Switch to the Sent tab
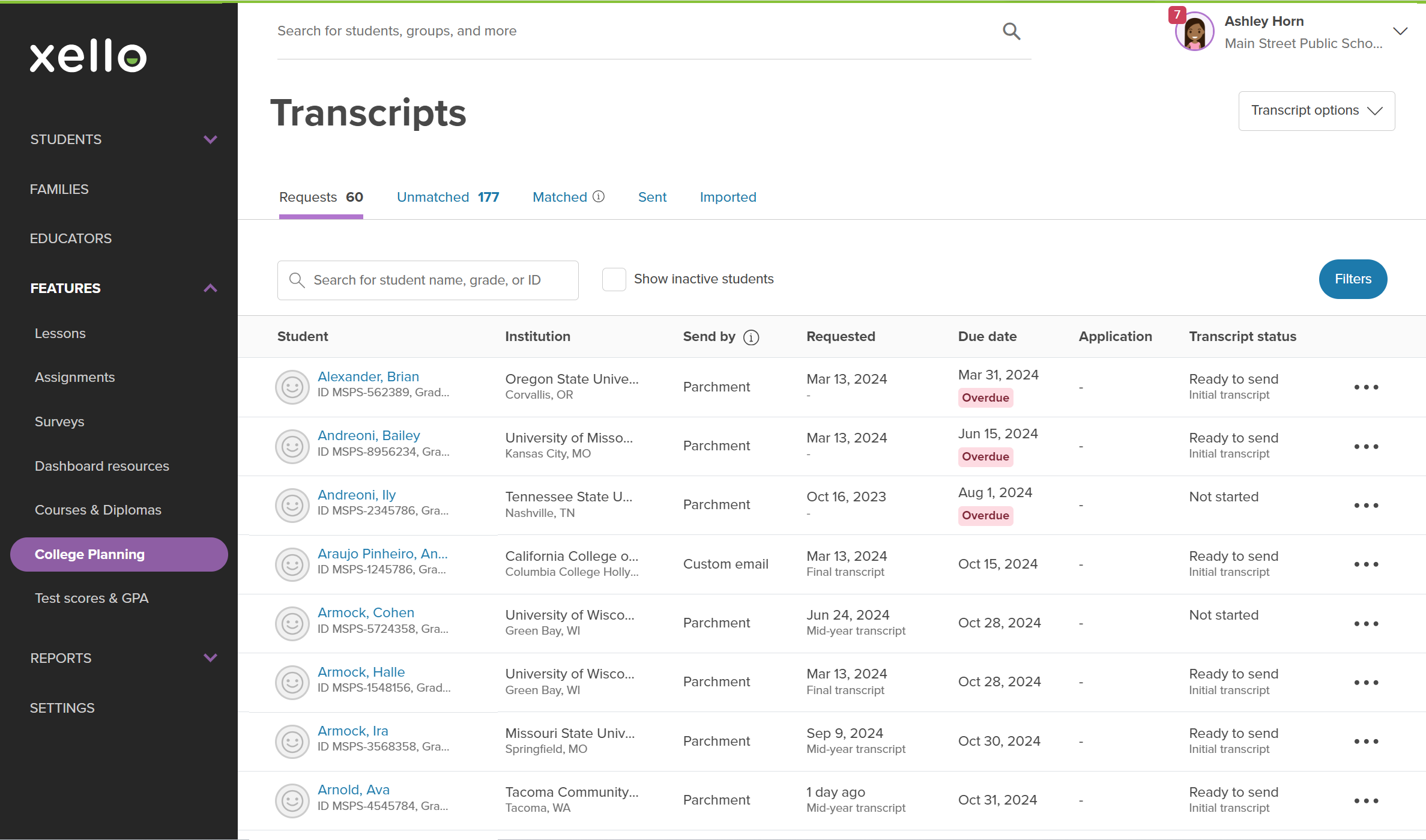The image size is (1426, 840). pyautogui.click(x=652, y=196)
